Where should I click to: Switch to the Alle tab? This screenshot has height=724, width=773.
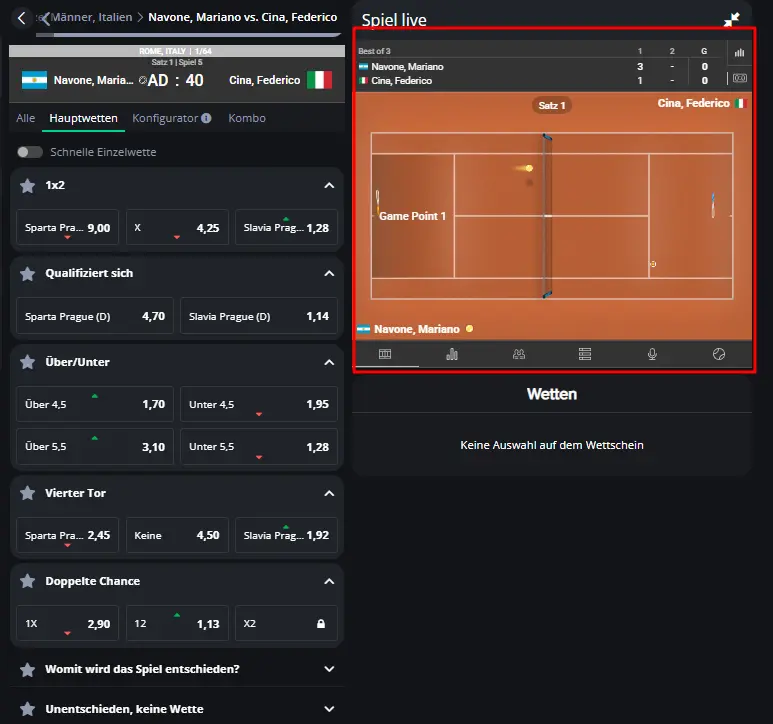[x=26, y=118]
